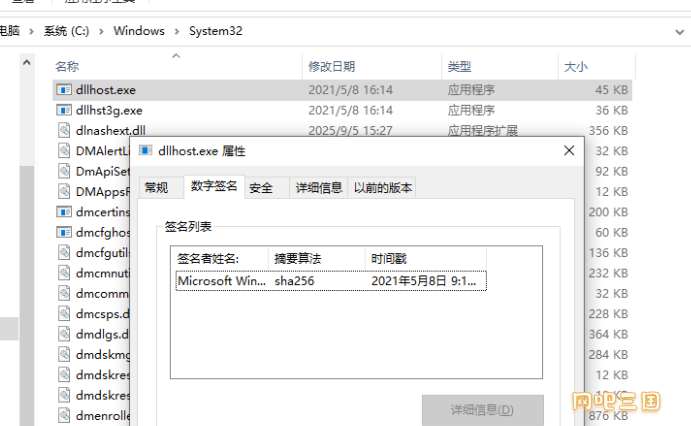
Task: Click the 时间戳 column header
Action: coord(426,259)
